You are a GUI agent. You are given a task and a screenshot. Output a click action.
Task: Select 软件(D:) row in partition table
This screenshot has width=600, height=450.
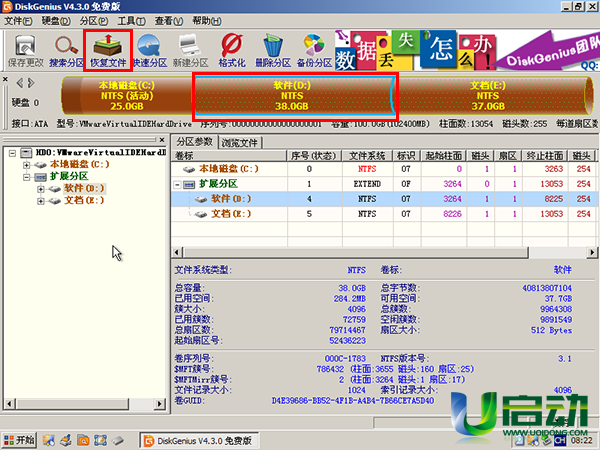coord(384,199)
